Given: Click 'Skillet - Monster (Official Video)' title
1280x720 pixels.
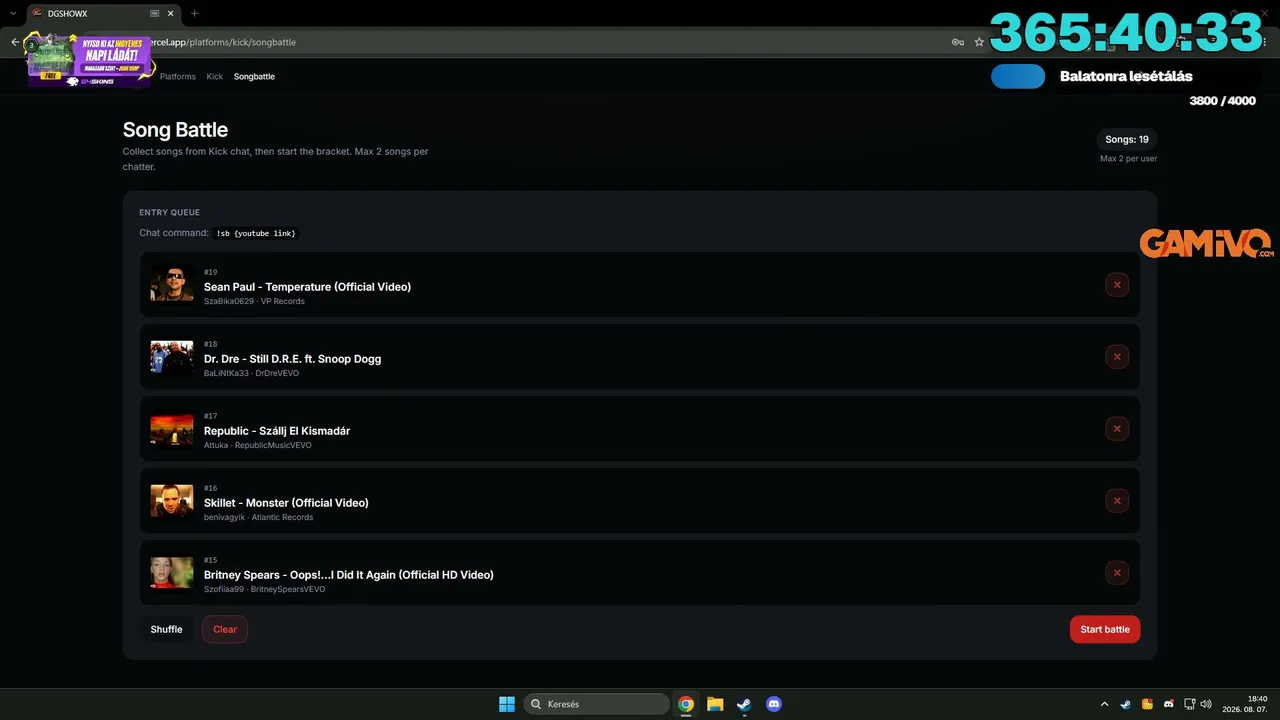Looking at the screenshot, I should 286,503.
